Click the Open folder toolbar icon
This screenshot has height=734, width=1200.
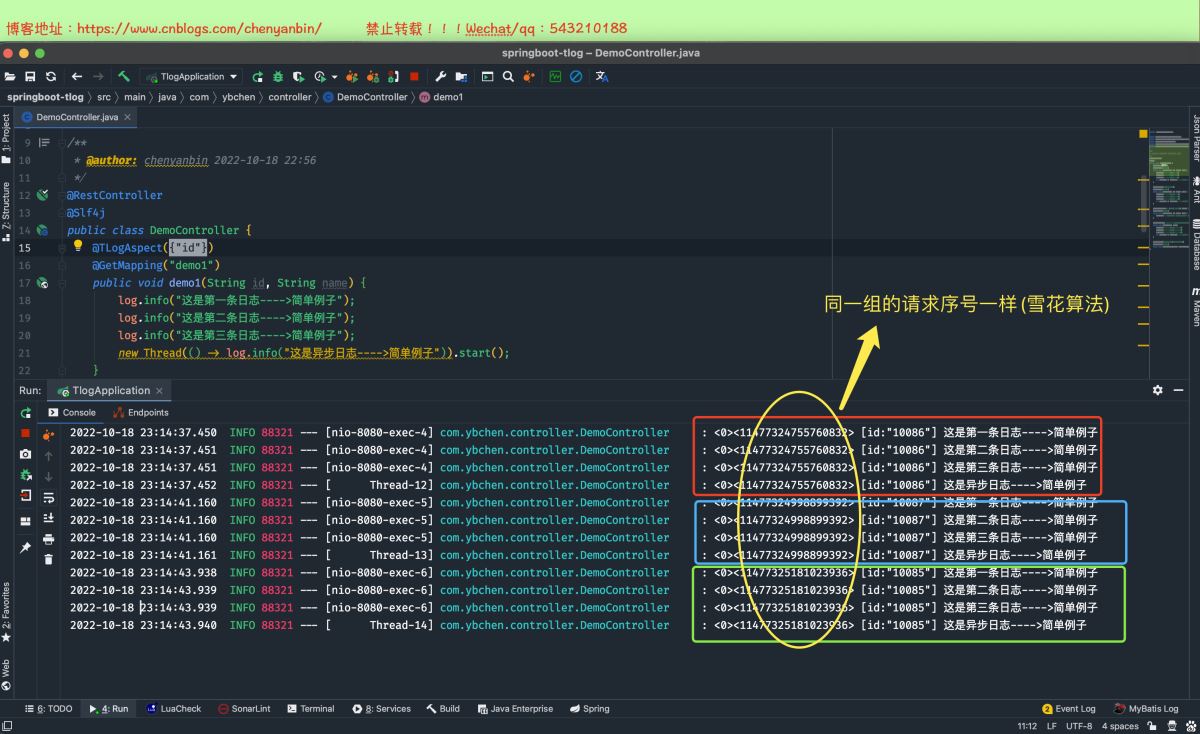(10, 77)
